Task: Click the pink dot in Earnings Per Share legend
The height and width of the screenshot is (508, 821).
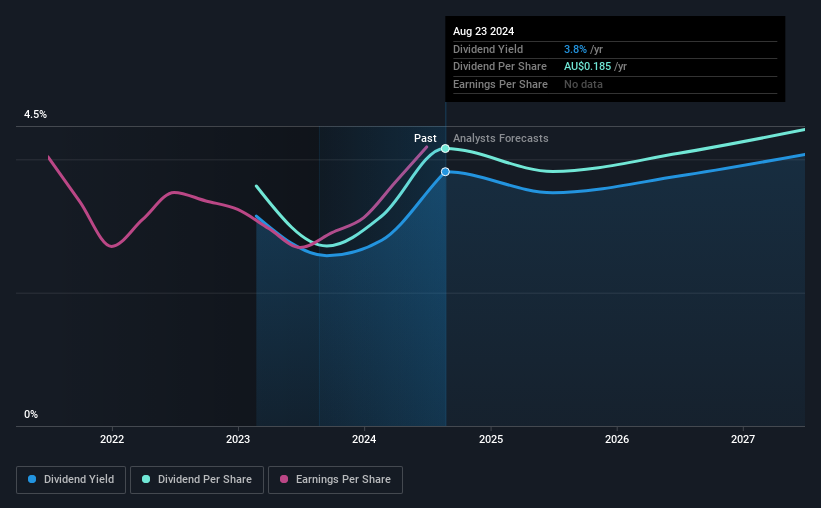Action: coord(284,479)
